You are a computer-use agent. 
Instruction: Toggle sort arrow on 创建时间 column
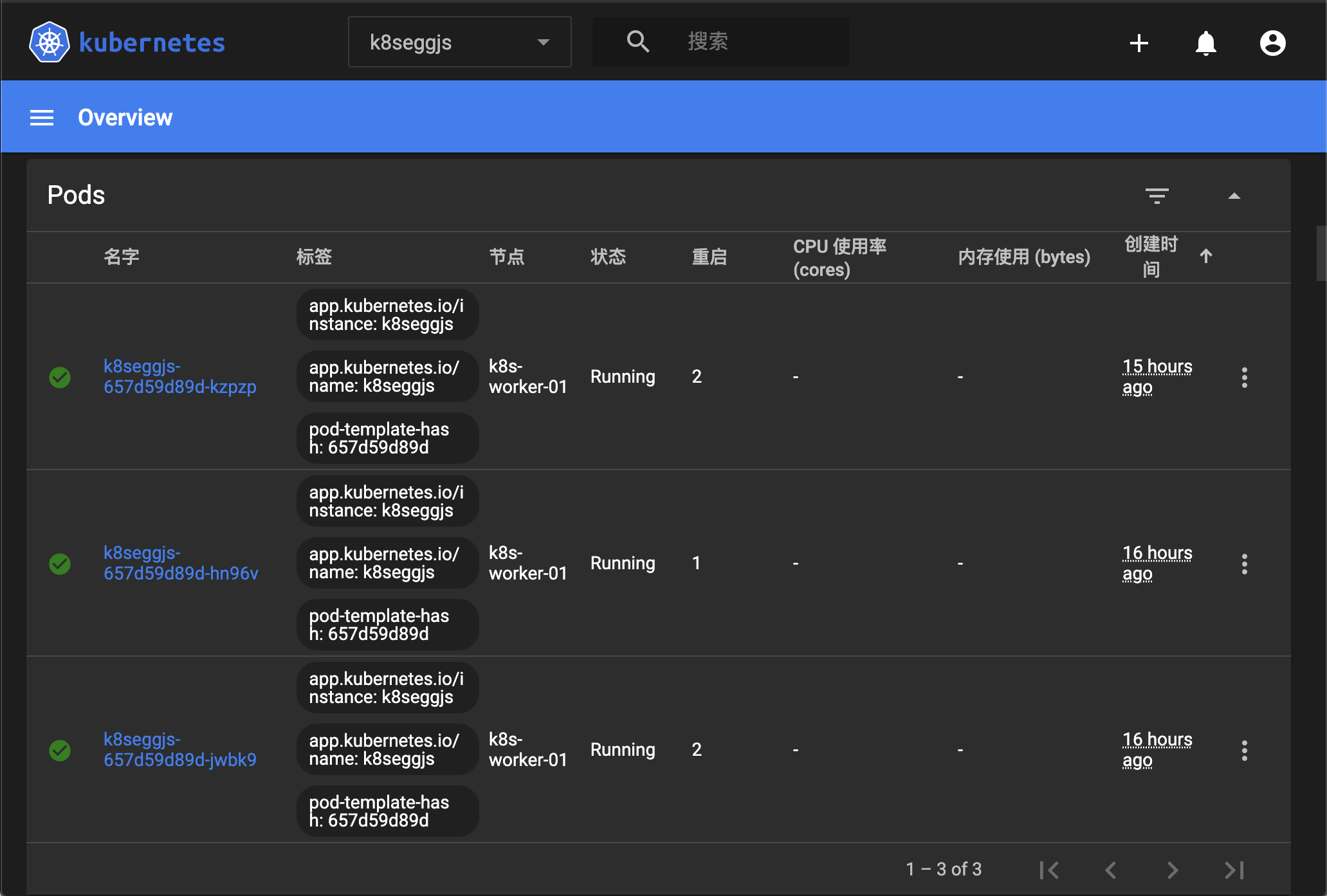pyautogui.click(x=1205, y=256)
